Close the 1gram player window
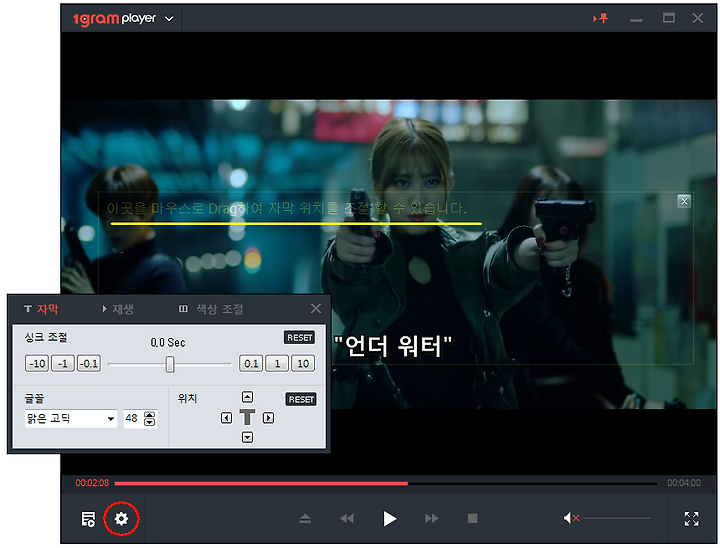Viewport: 720px width, 548px height. click(698, 18)
